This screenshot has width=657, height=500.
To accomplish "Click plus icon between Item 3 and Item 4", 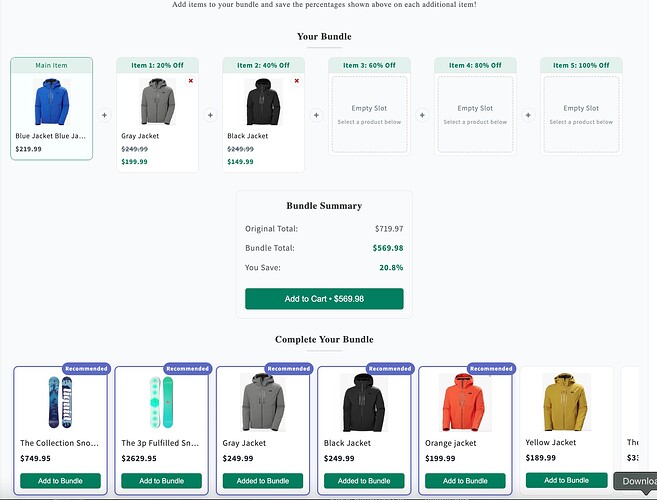I will (422, 115).
